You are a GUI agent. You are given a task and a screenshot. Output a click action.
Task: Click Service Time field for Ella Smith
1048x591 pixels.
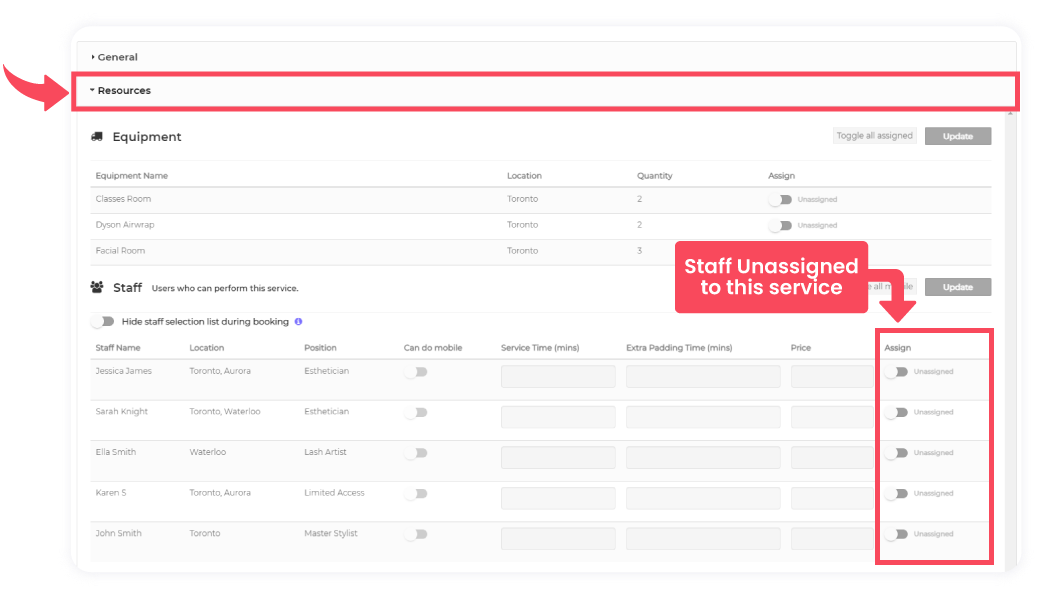(x=558, y=457)
